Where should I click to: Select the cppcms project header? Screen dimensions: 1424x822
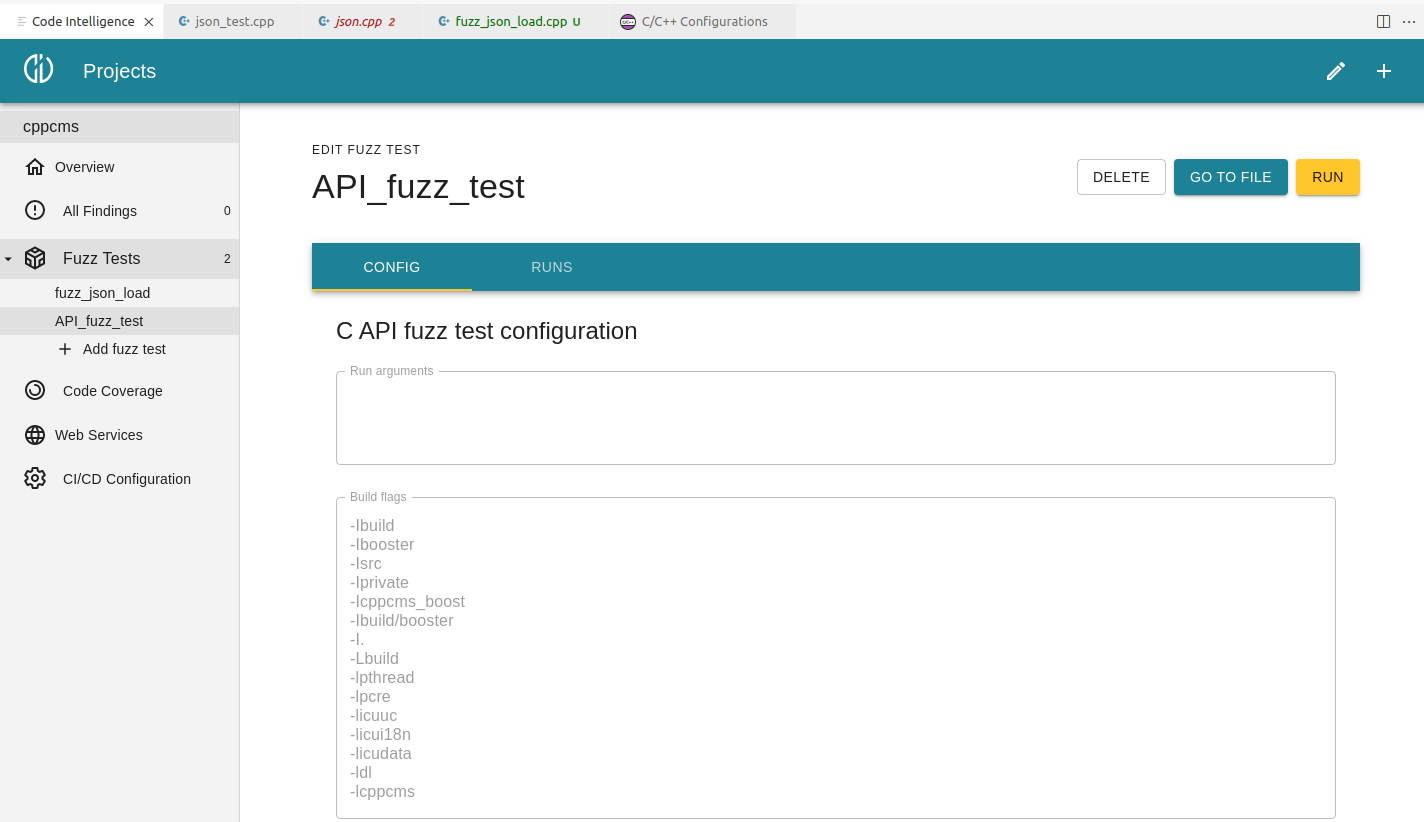point(120,127)
